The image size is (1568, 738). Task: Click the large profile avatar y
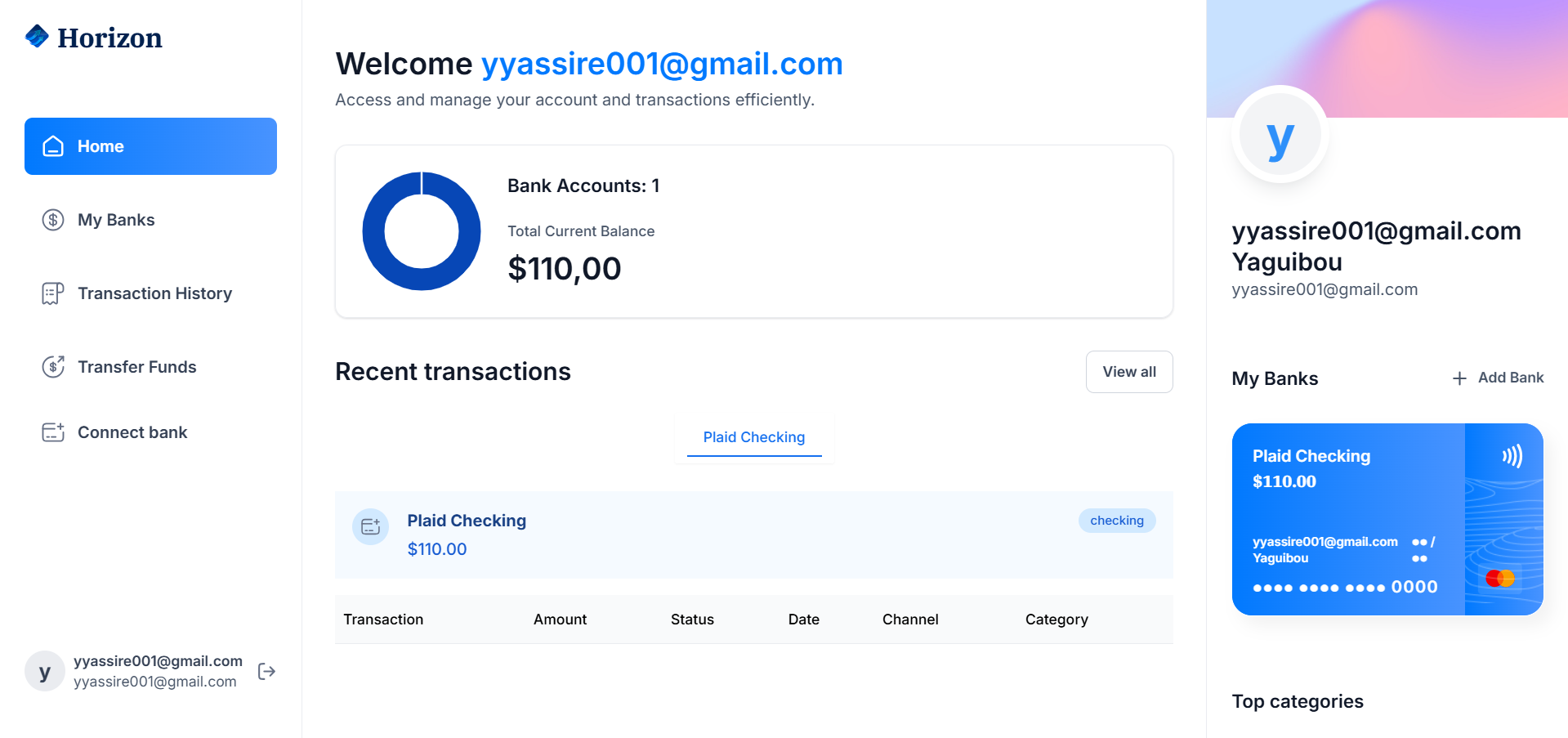pos(1280,135)
